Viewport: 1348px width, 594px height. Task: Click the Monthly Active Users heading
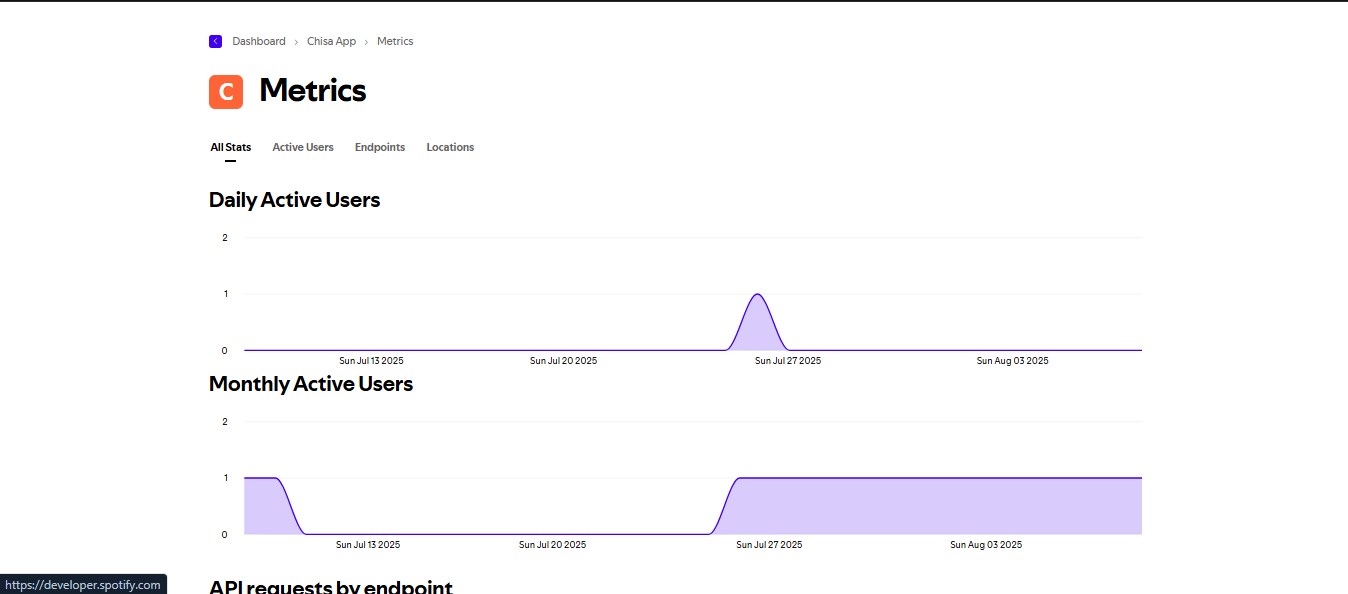[310, 384]
